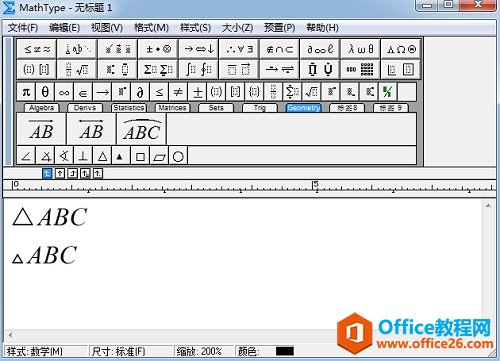This screenshot has height=361, width=500.
Task: Open the labeled arrow templates palette
Action: (279, 69)
